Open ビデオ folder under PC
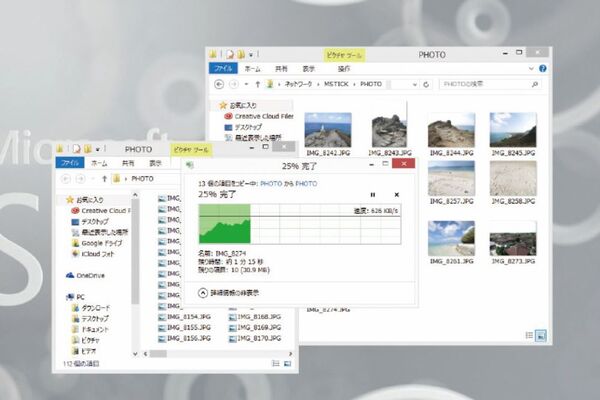600x400 pixels. [84, 351]
